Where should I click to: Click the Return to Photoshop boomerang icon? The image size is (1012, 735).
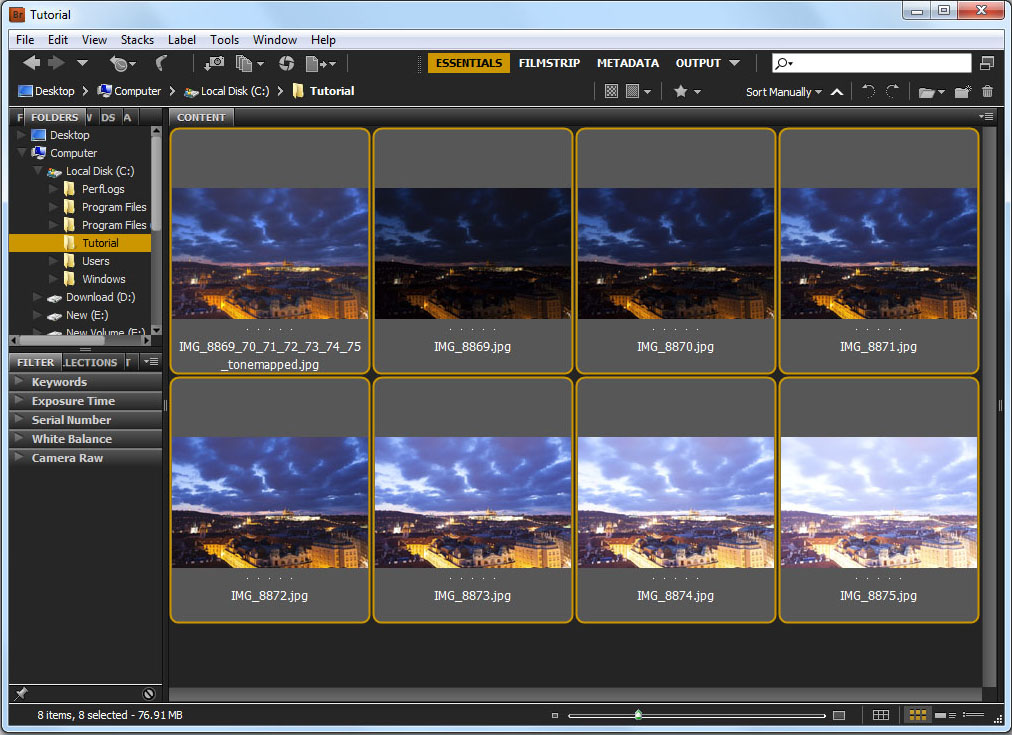tap(160, 63)
